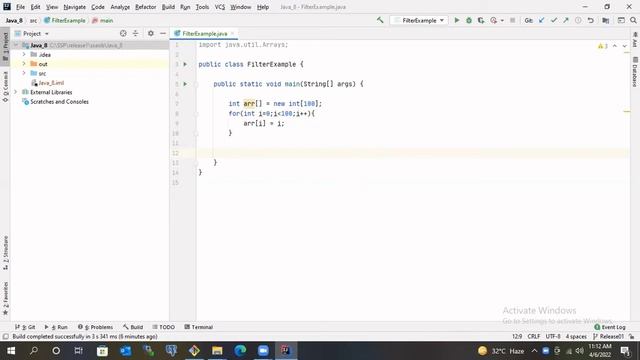The height and width of the screenshot is (360, 640).
Task: Toggle the Commit side tool window
Action: point(5,87)
